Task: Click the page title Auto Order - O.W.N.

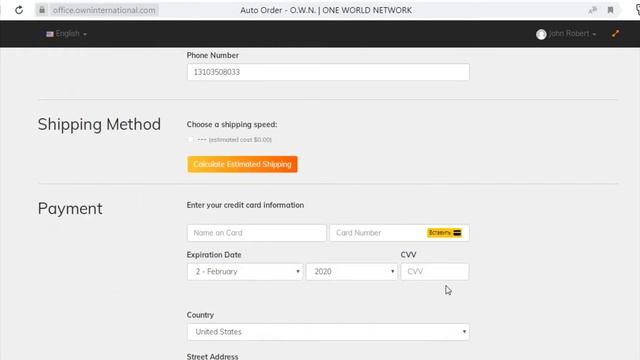Action: pyautogui.click(x=326, y=10)
